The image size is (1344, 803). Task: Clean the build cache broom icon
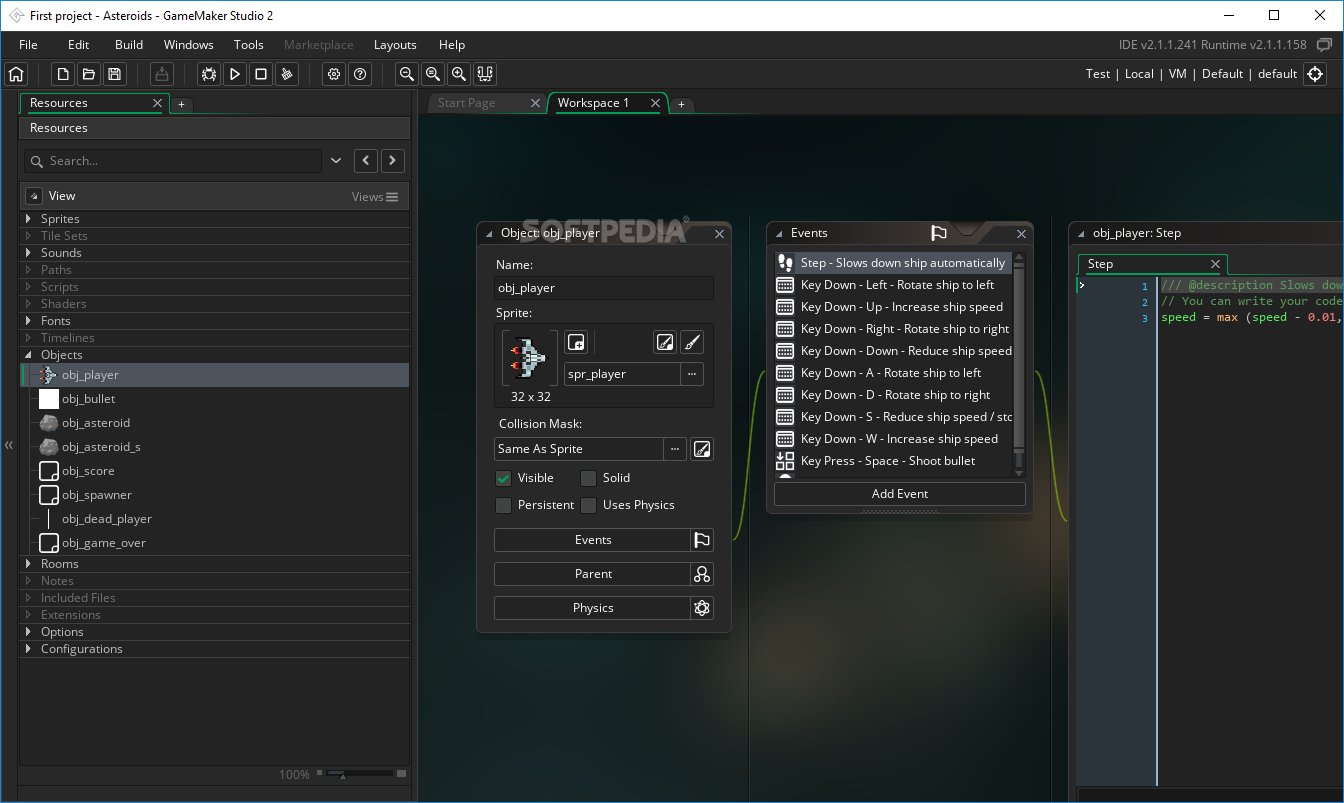coord(287,74)
